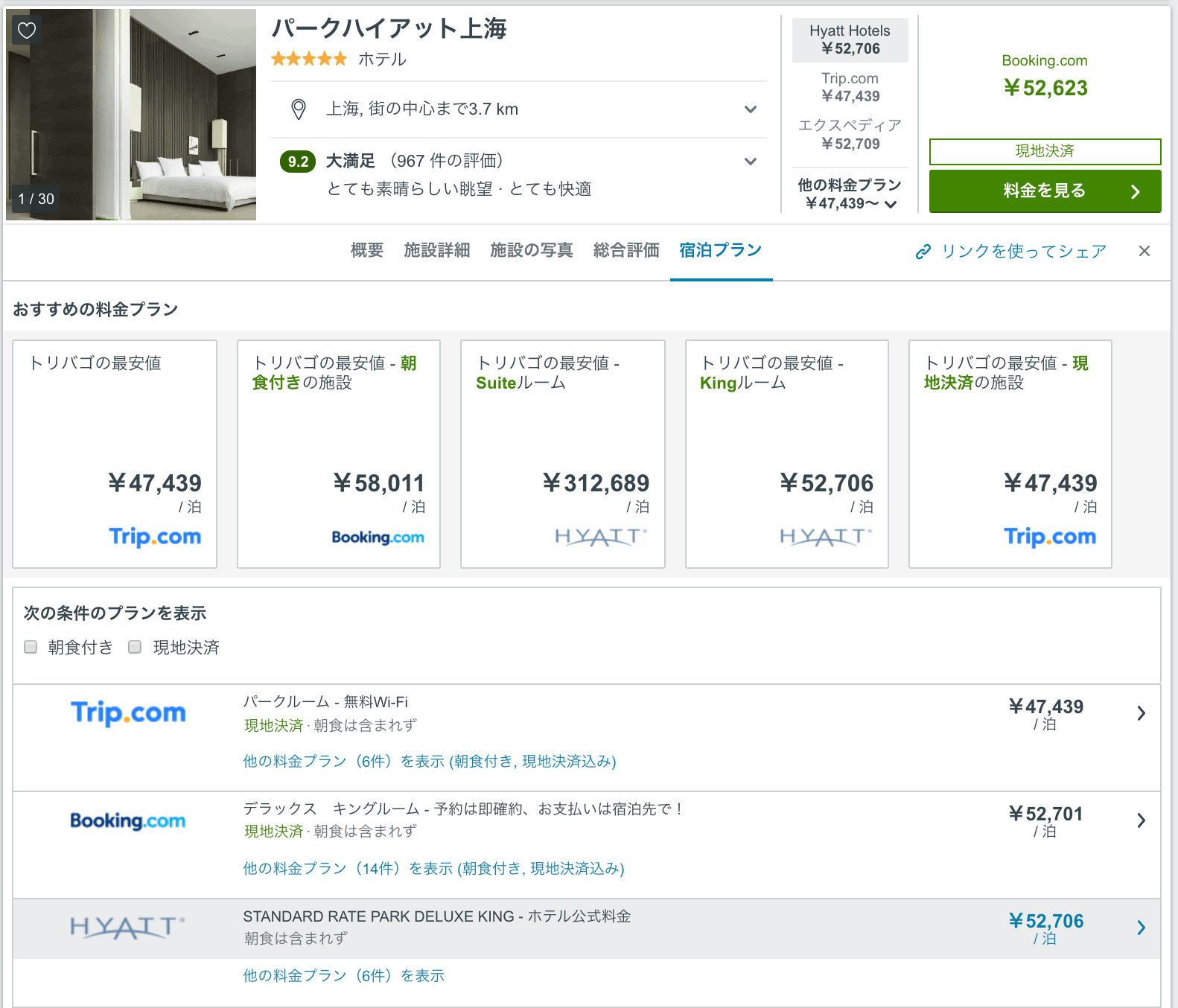The width and height of the screenshot is (1178, 1008).
Task: Expand Hyatt 他の料金プラン（6件）を表示
Action: tap(343, 976)
